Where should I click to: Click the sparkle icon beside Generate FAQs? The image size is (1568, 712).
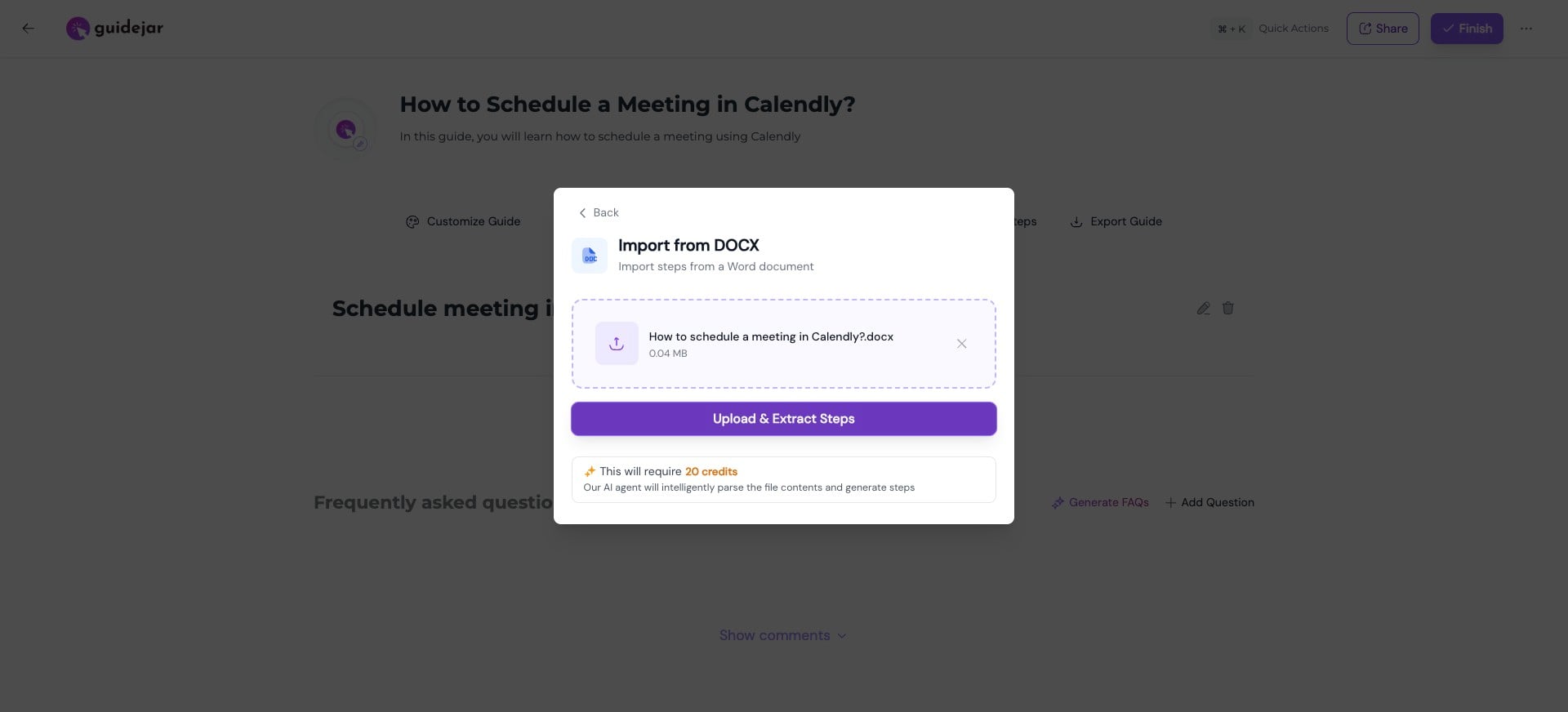[x=1058, y=502]
